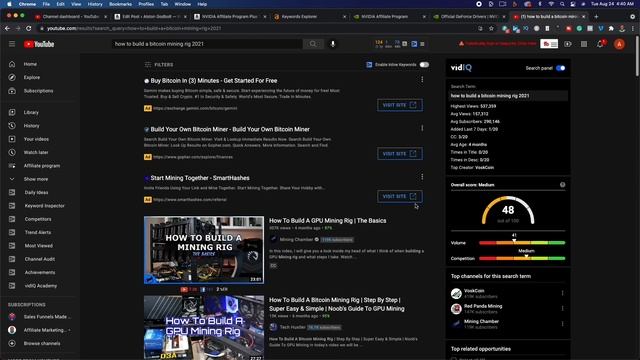Open vidIQ Channel Audit

click(x=40, y=259)
